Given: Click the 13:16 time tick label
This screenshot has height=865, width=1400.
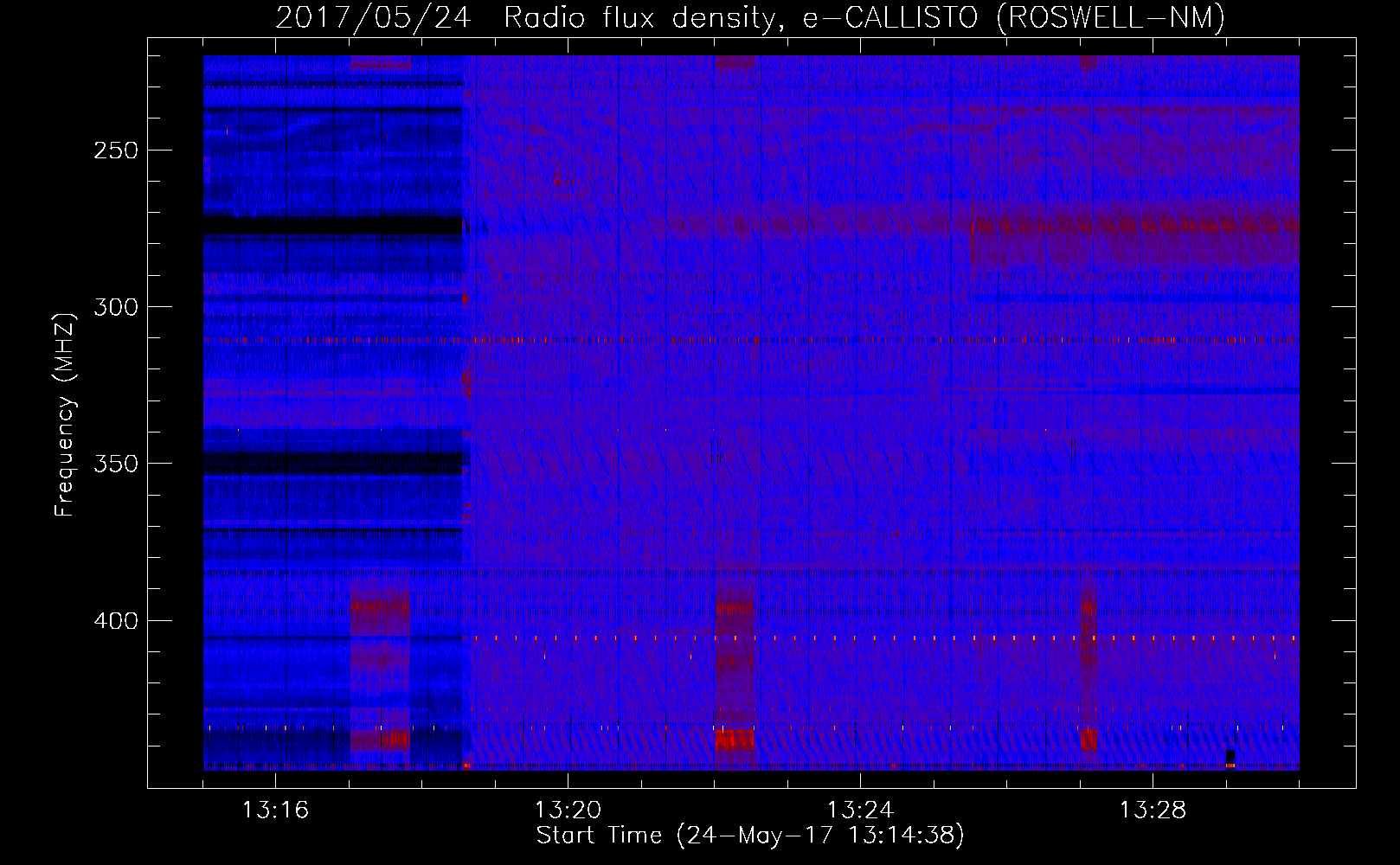Looking at the screenshot, I should coord(275,811).
